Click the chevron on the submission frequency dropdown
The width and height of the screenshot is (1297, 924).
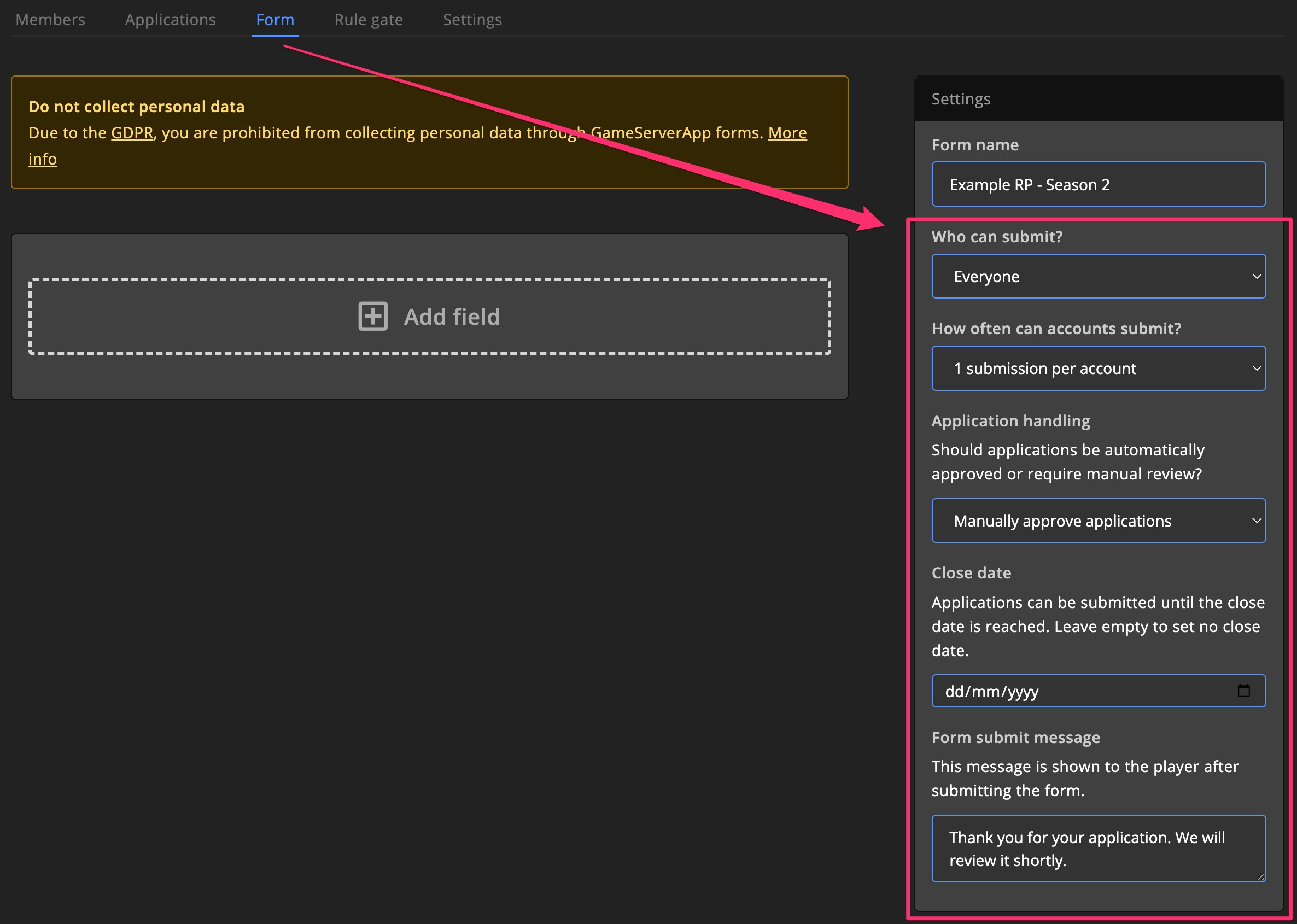click(x=1257, y=368)
